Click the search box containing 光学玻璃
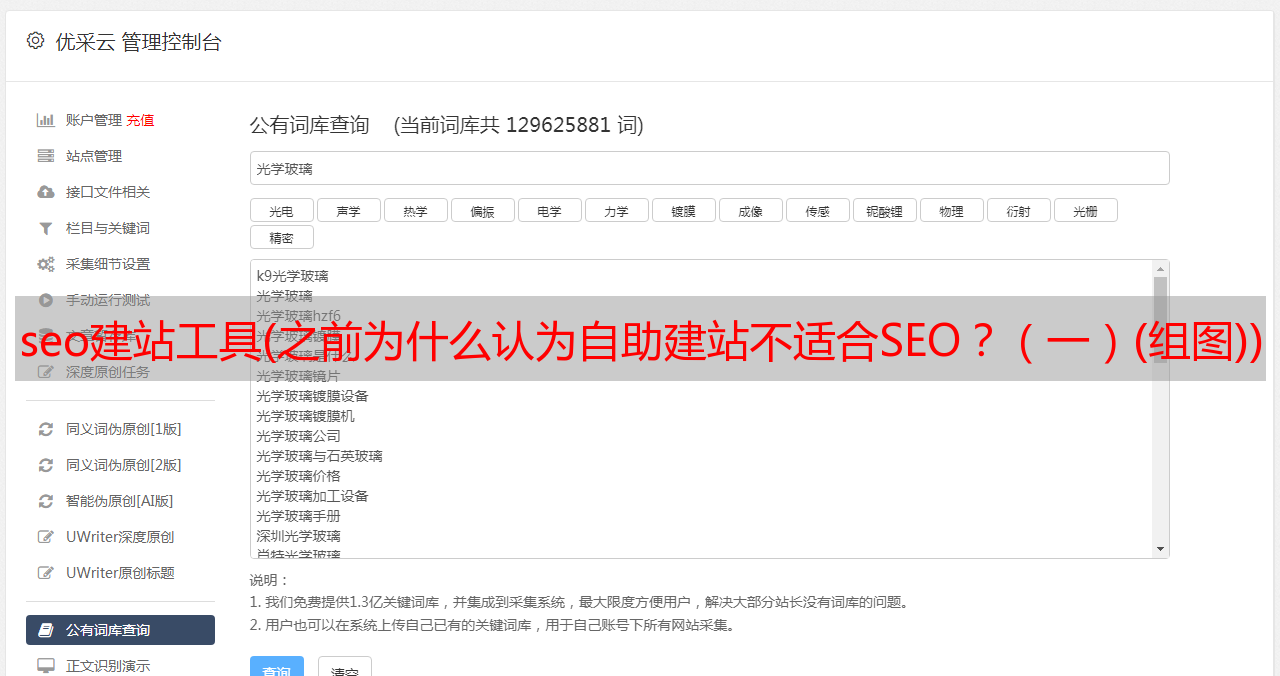This screenshot has height=676, width=1280. (x=709, y=168)
